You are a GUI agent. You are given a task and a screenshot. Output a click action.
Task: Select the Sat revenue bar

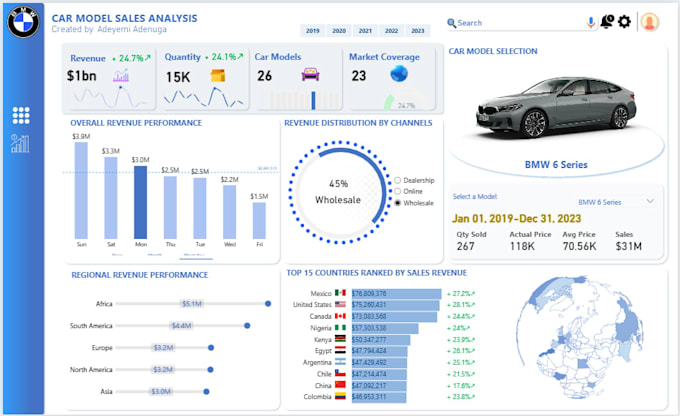111,198
